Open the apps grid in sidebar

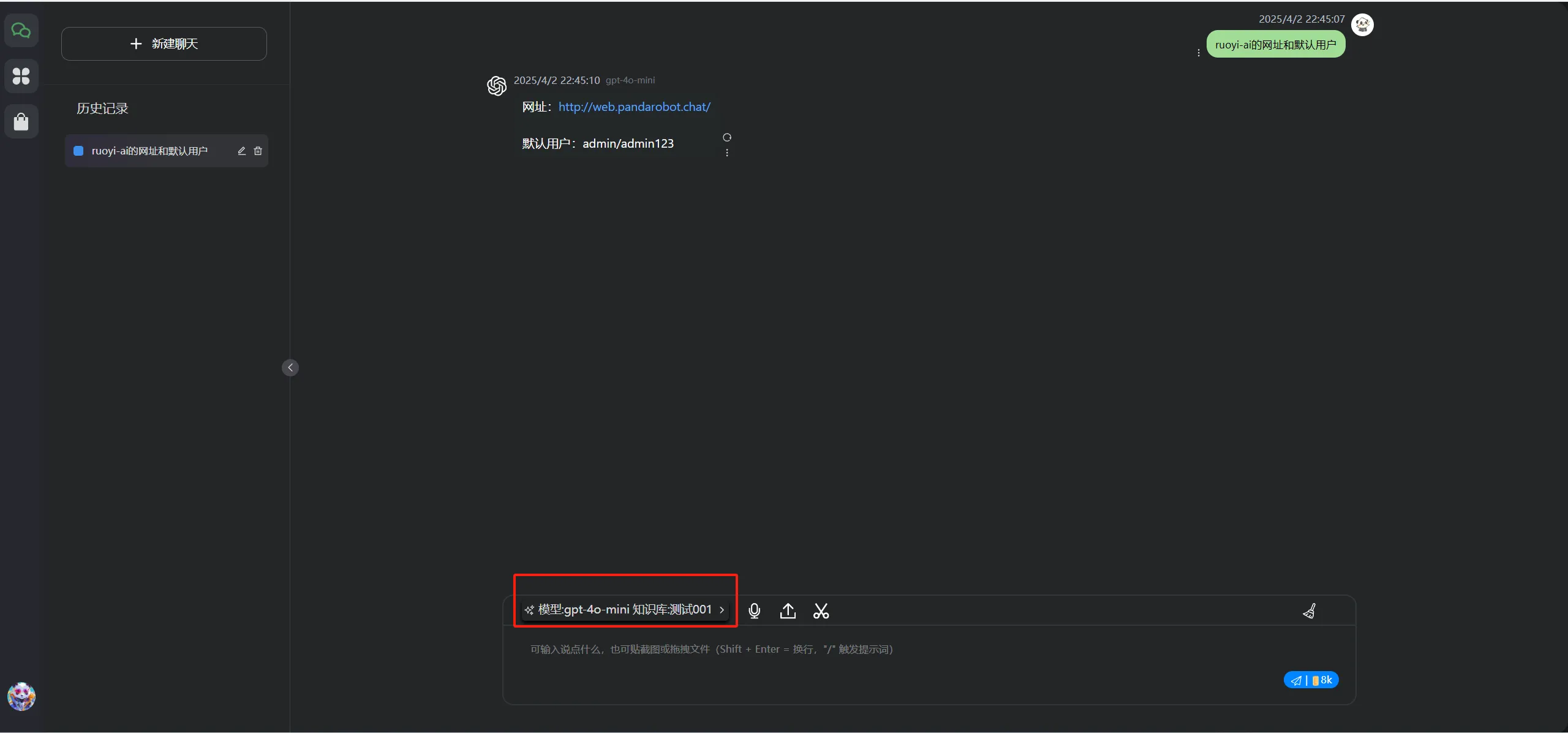[x=21, y=76]
